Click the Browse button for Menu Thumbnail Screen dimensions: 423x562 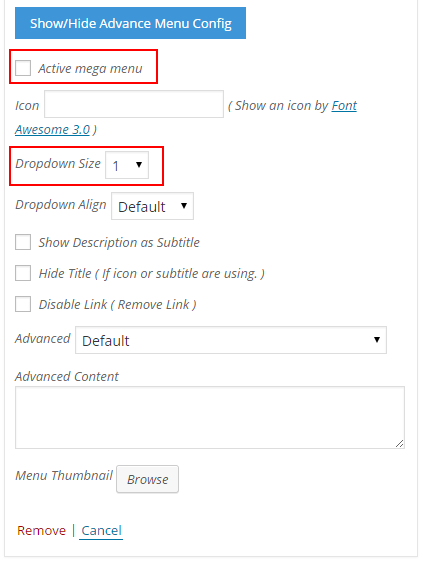[x=147, y=479]
